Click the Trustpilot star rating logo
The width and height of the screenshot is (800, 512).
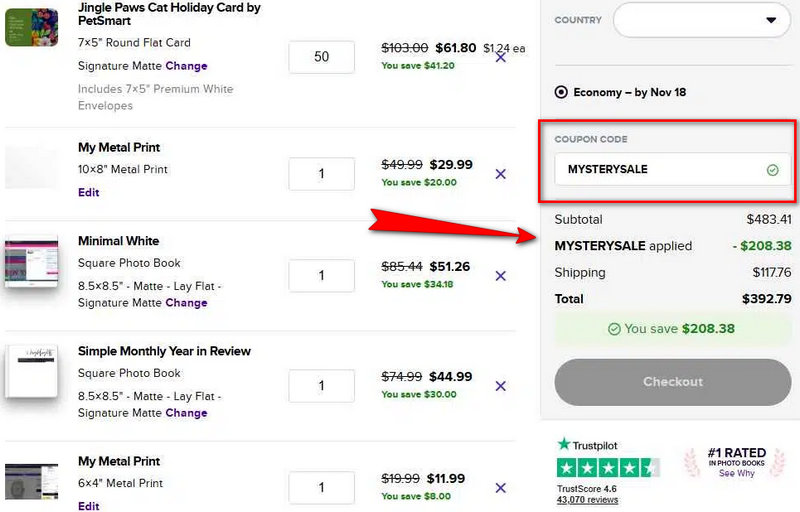click(x=608, y=466)
